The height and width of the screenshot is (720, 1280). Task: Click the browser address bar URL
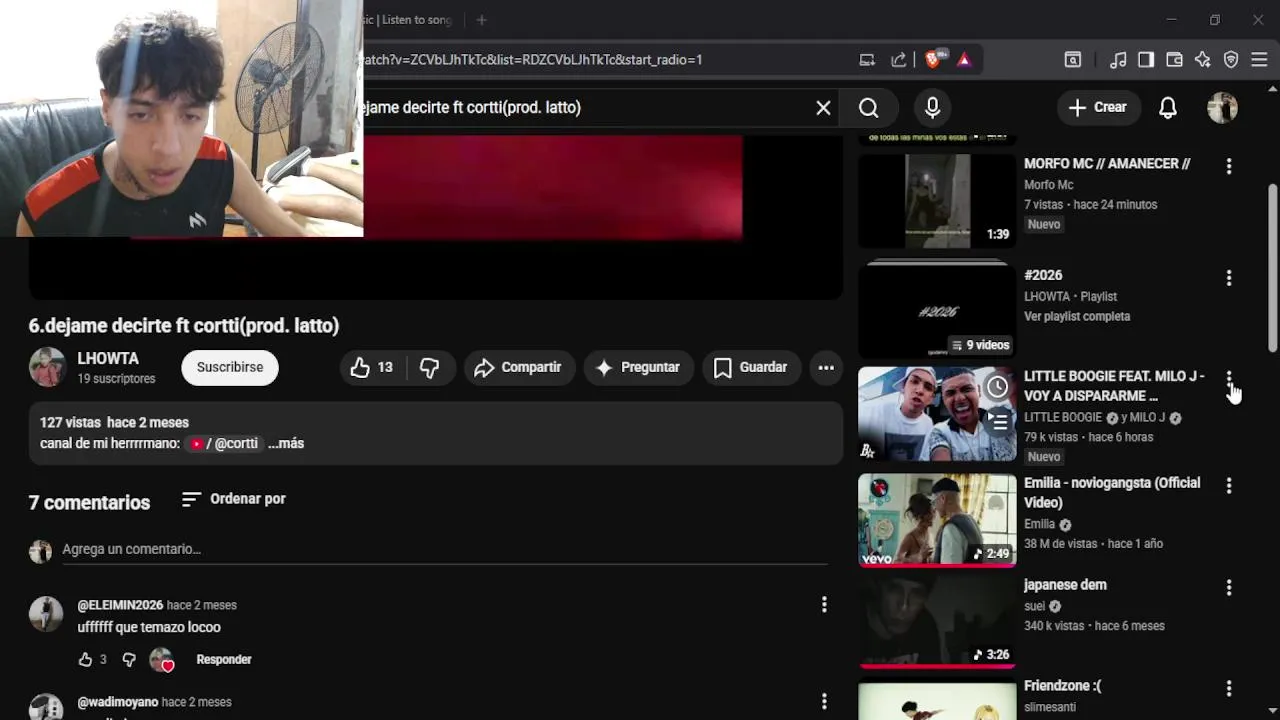533,60
